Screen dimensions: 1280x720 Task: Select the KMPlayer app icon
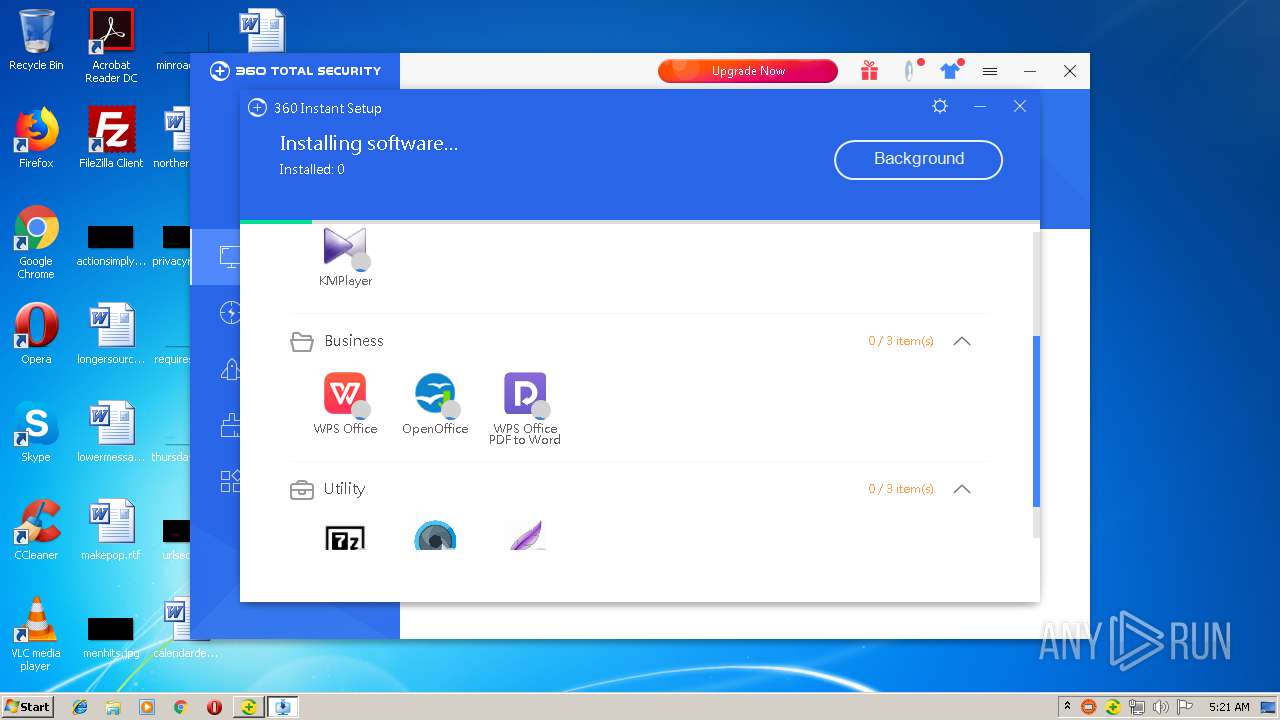coord(345,249)
